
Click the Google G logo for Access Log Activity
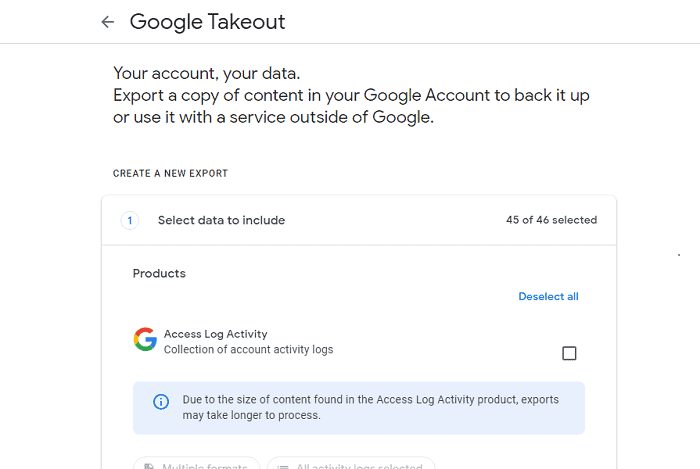coord(145,340)
